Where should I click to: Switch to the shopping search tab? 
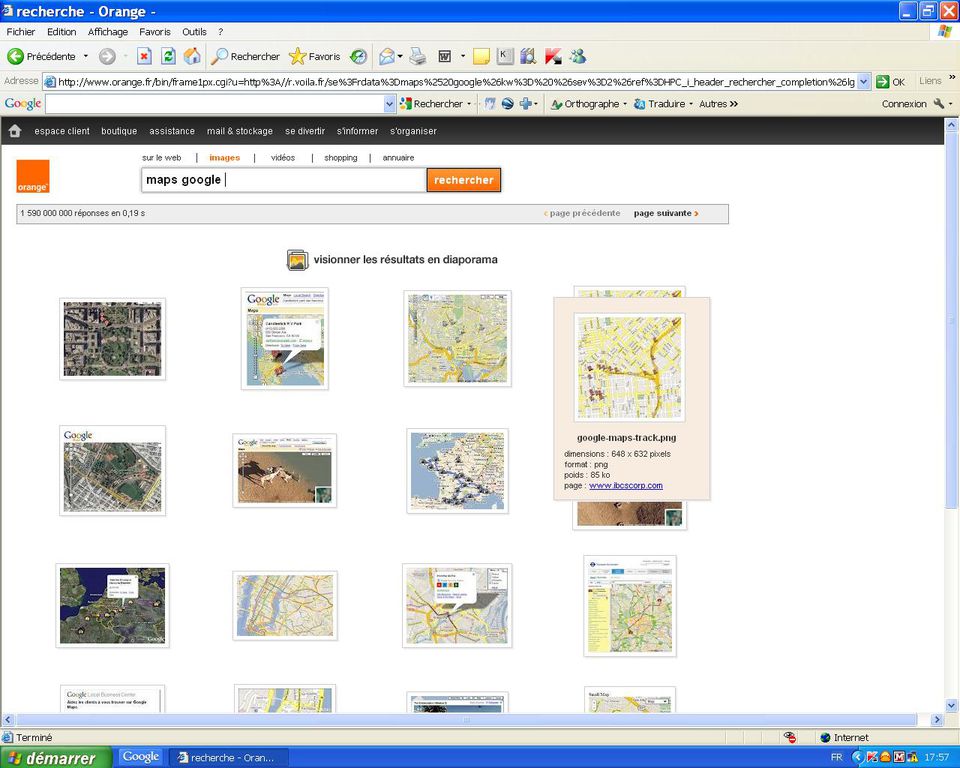(x=341, y=158)
